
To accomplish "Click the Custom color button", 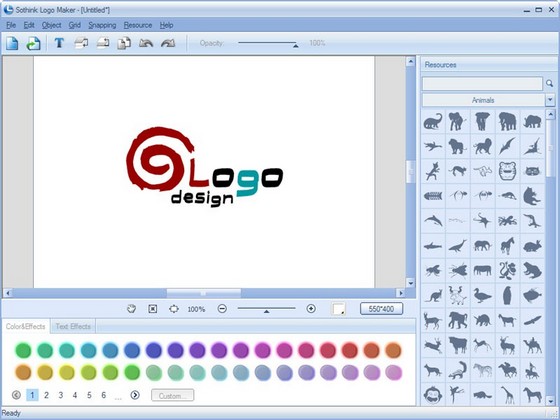I will point(172,395).
